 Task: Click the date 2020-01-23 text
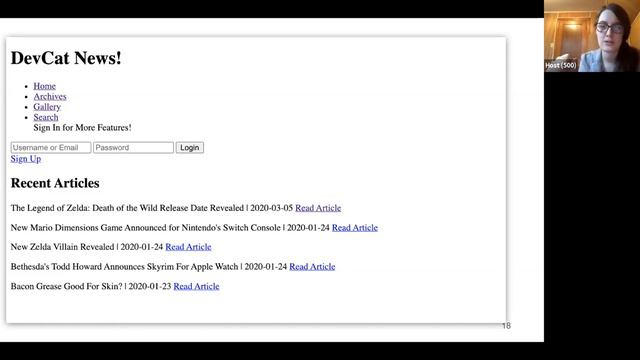click(x=150, y=286)
